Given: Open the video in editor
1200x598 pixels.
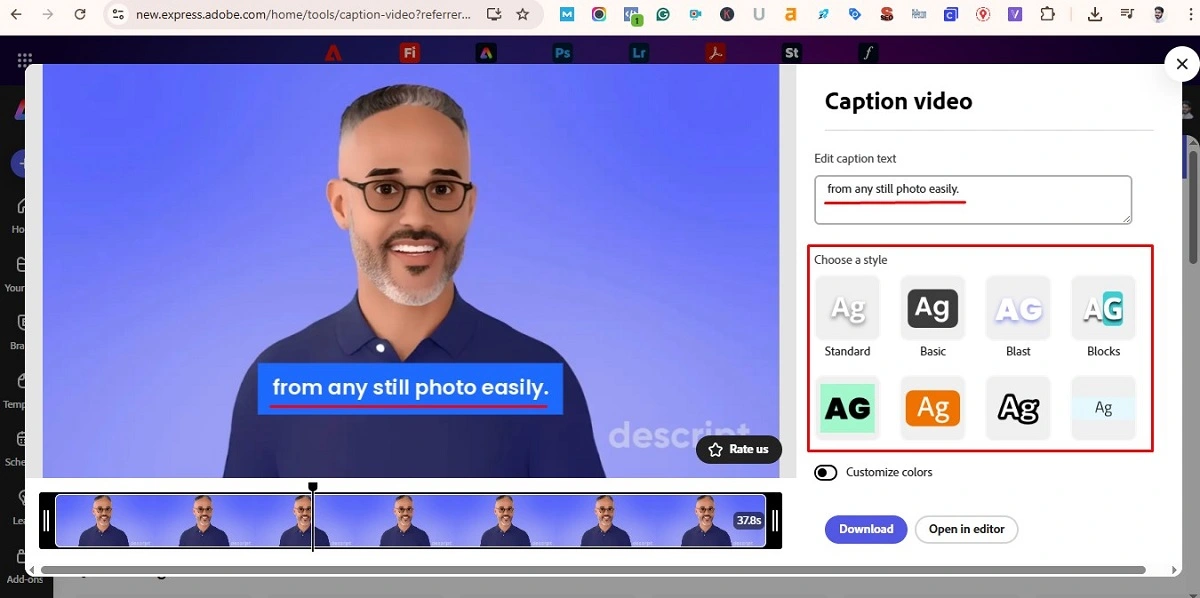Looking at the screenshot, I should pyautogui.click(x=966, y=529).
